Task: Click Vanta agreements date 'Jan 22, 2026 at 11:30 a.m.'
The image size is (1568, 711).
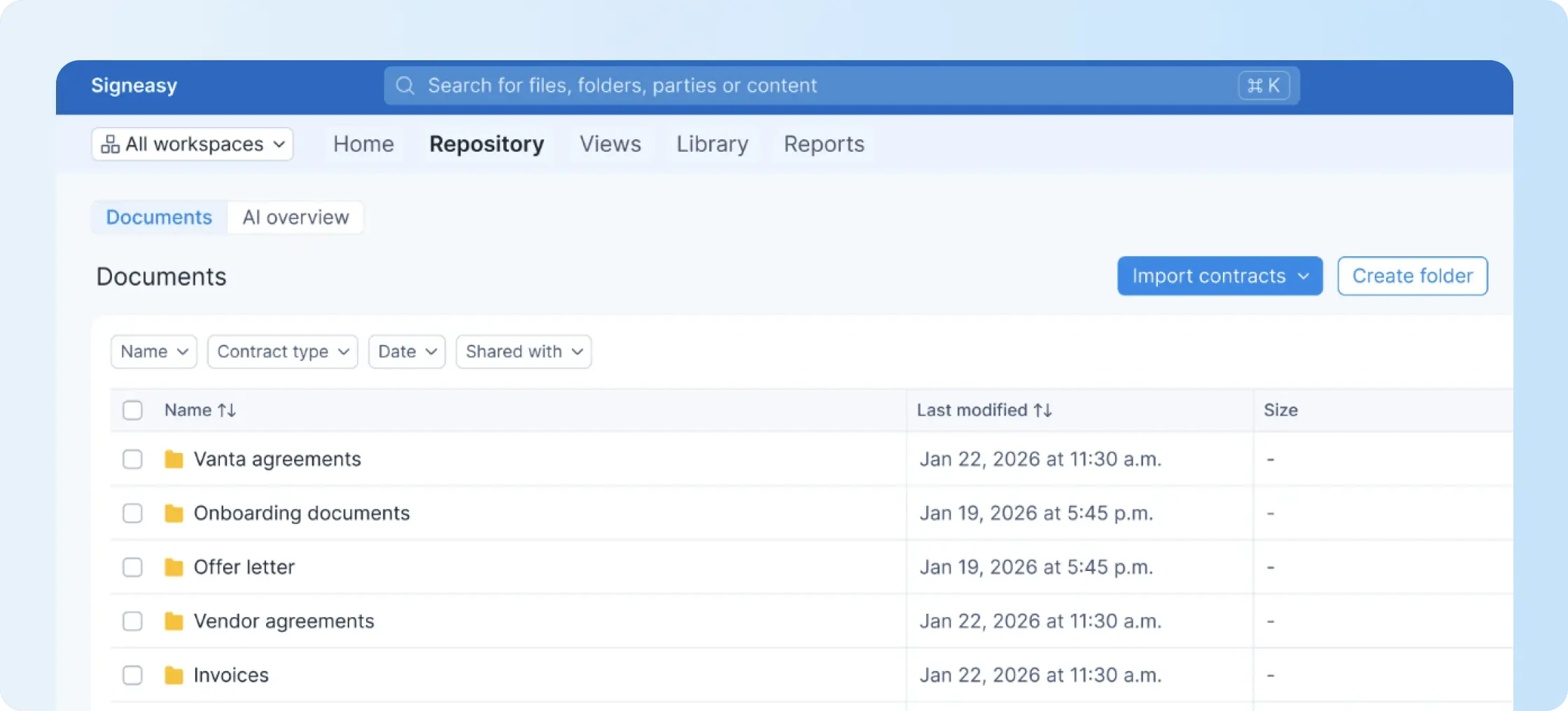Action: 1041,459
